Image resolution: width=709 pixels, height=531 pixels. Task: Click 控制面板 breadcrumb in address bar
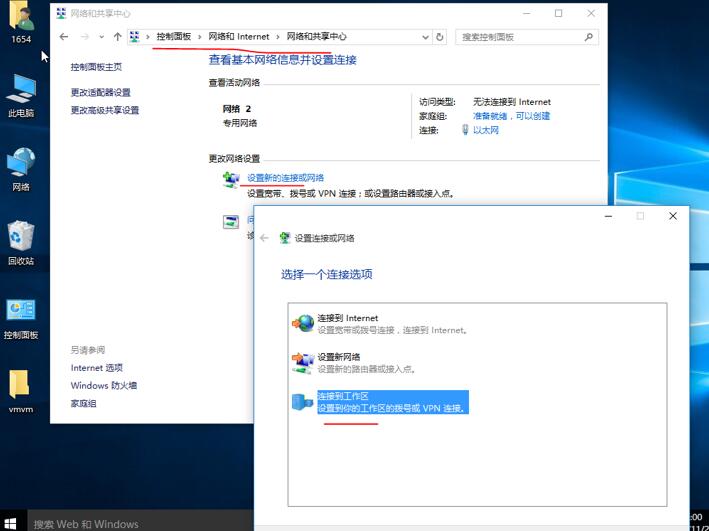[173, 37]
